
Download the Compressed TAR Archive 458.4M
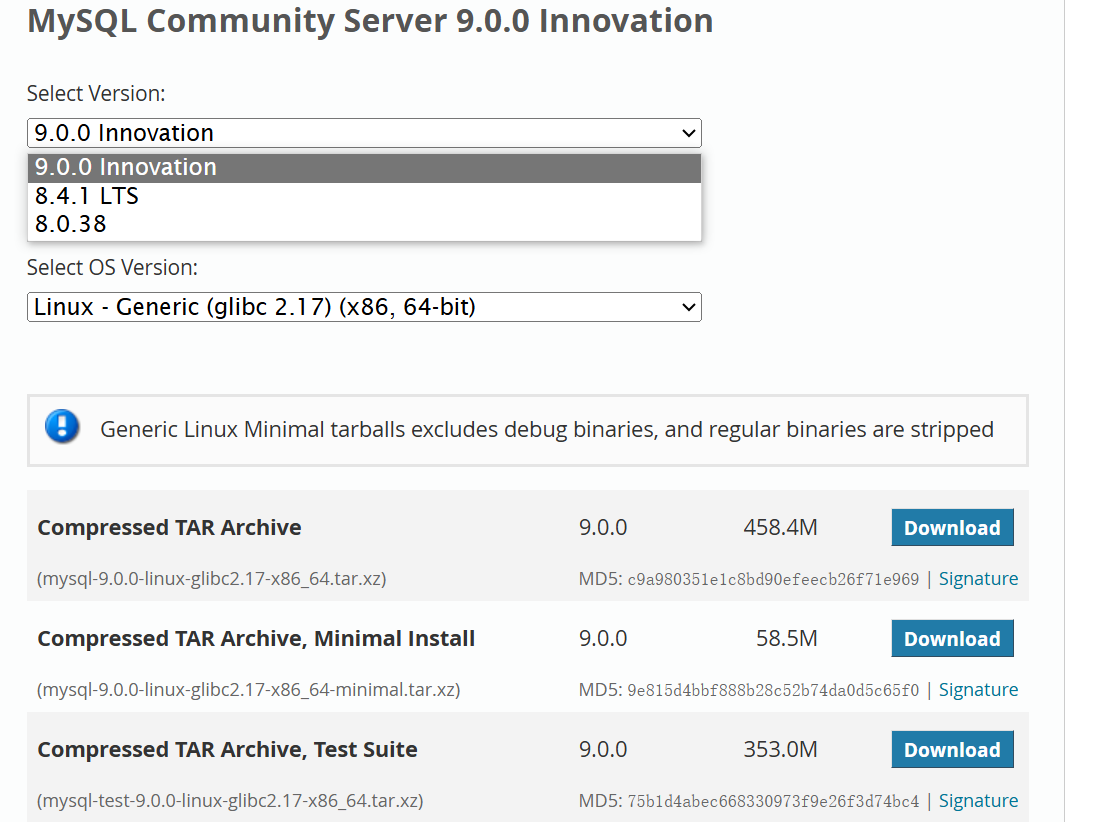click(x=952, y=528)
